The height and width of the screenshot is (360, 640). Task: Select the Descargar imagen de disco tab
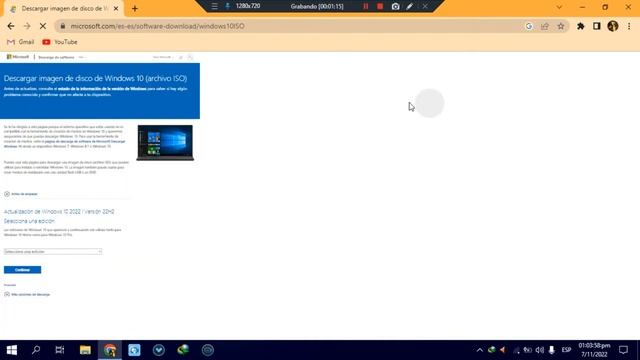pyautogui.click(x=64, y=9)
